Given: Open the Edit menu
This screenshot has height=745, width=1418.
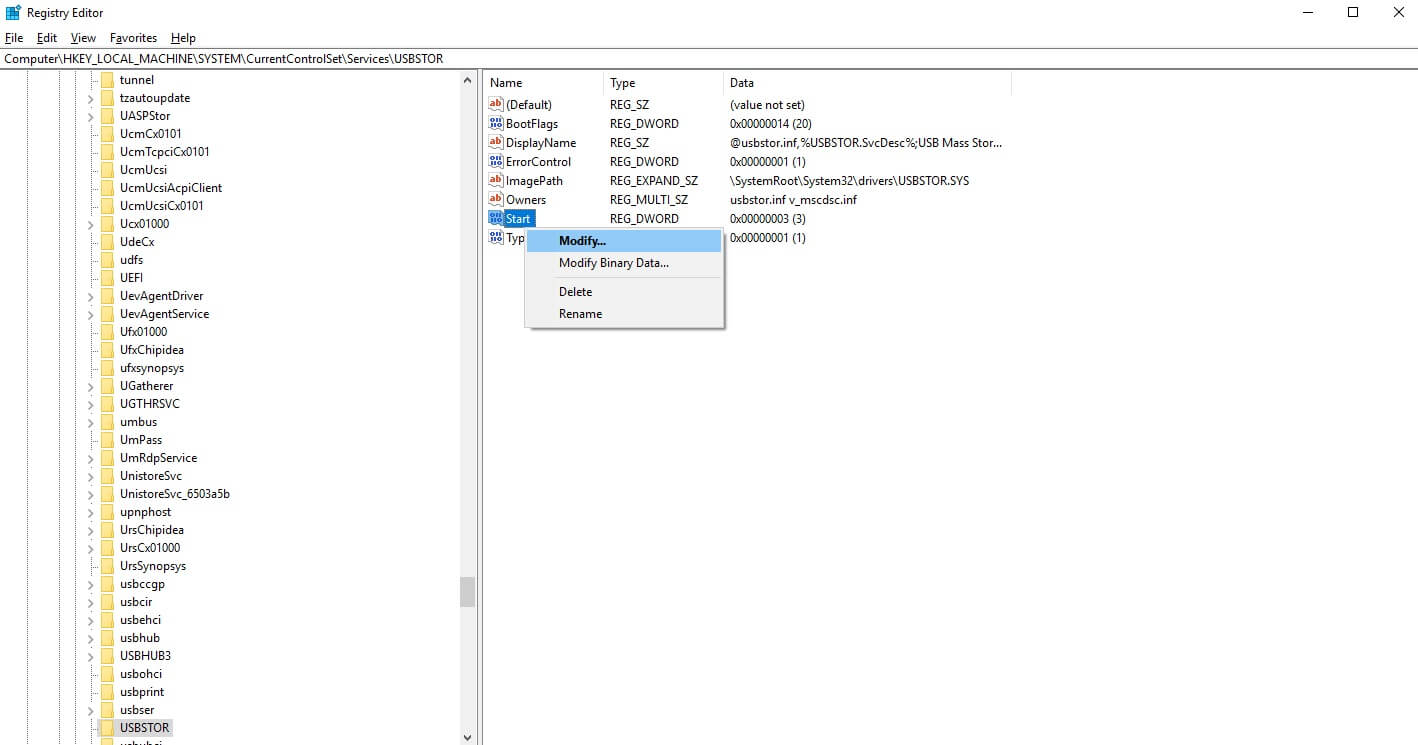Looking at the screenshot, I should coord(47,38).
